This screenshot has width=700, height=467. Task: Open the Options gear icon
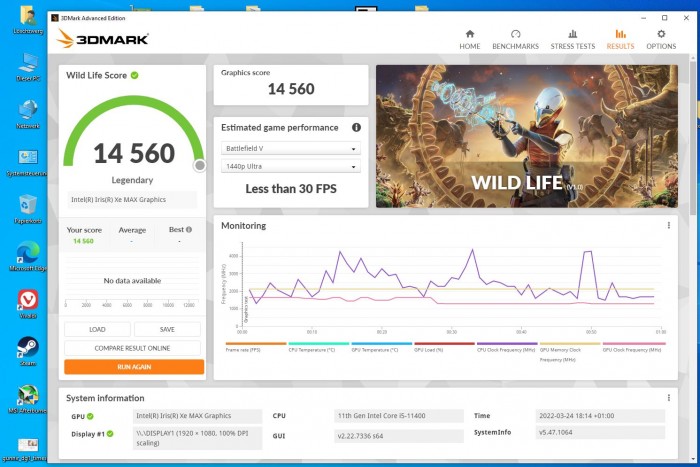tap(660, 34)
